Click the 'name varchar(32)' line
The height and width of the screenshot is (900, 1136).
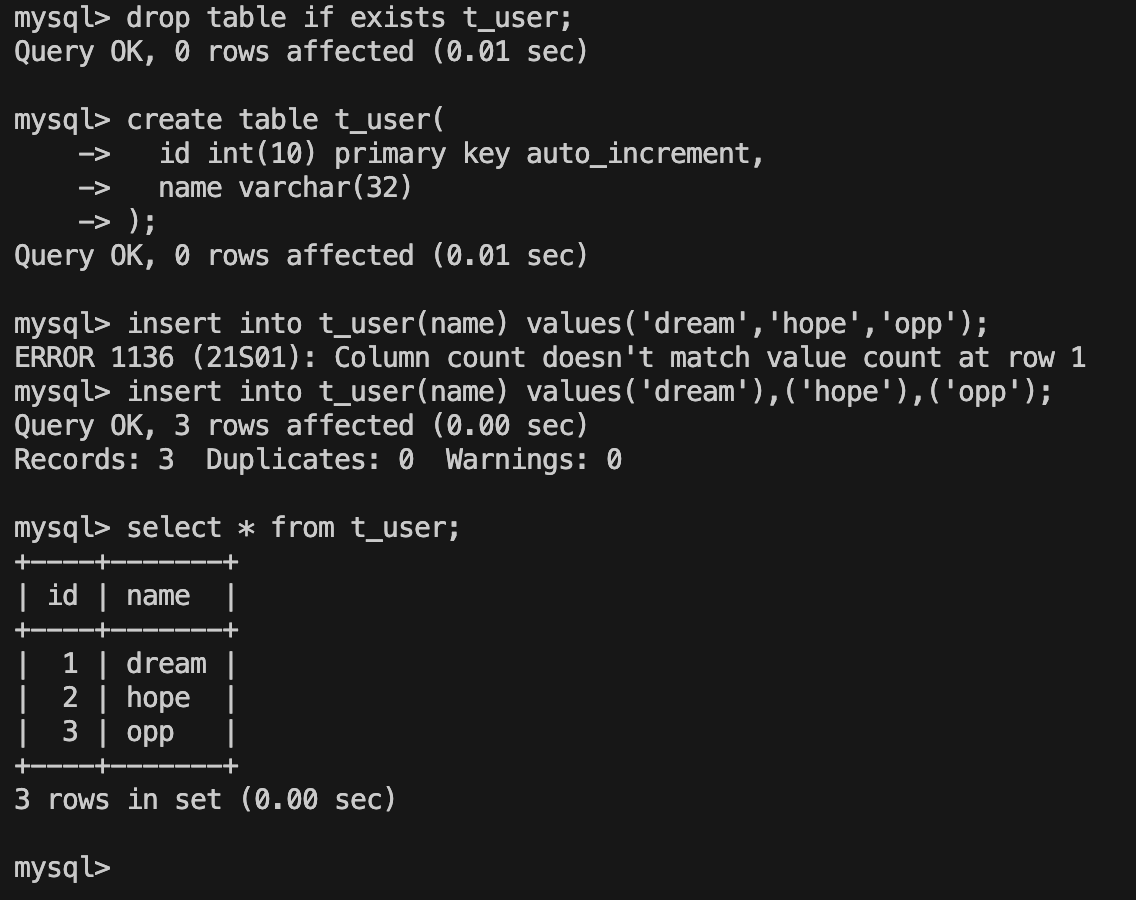tap(285, 188)
